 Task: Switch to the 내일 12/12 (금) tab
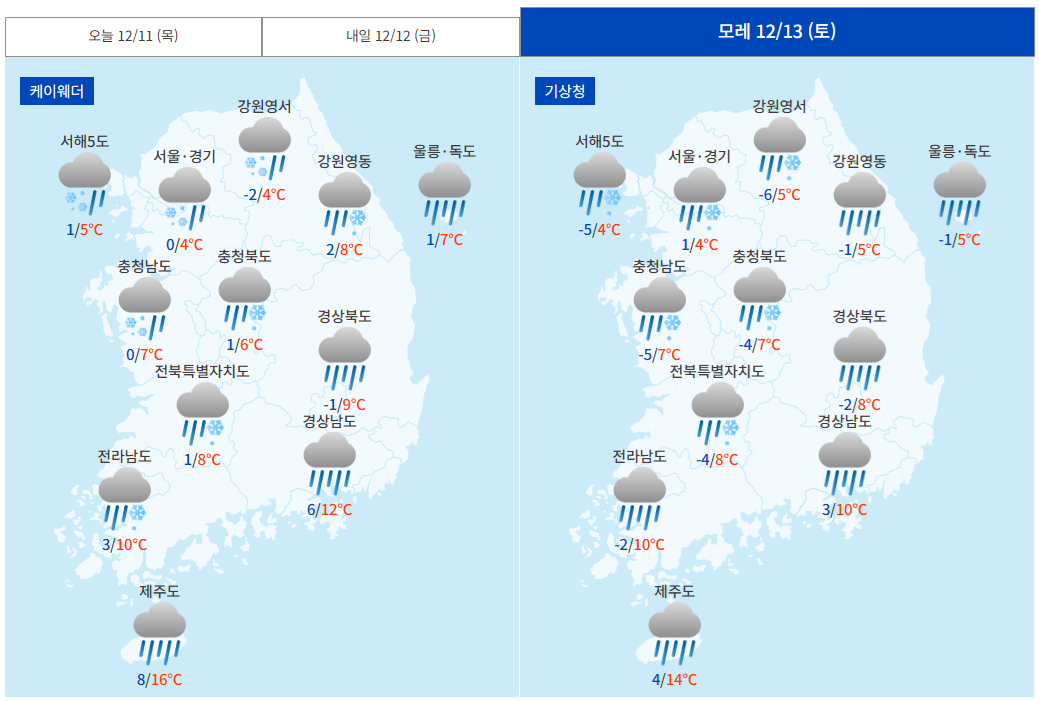391,36
